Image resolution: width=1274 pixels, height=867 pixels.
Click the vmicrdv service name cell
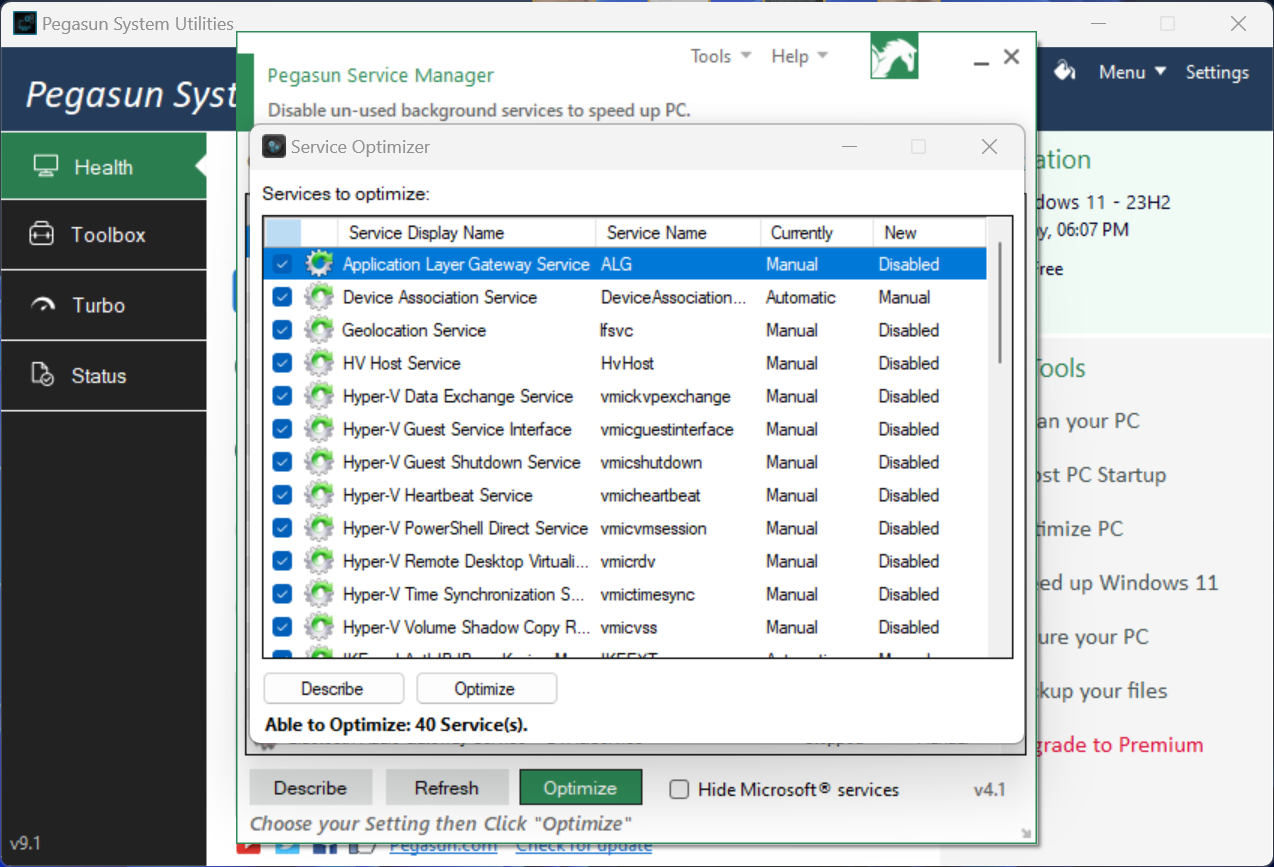coord(628,561)
